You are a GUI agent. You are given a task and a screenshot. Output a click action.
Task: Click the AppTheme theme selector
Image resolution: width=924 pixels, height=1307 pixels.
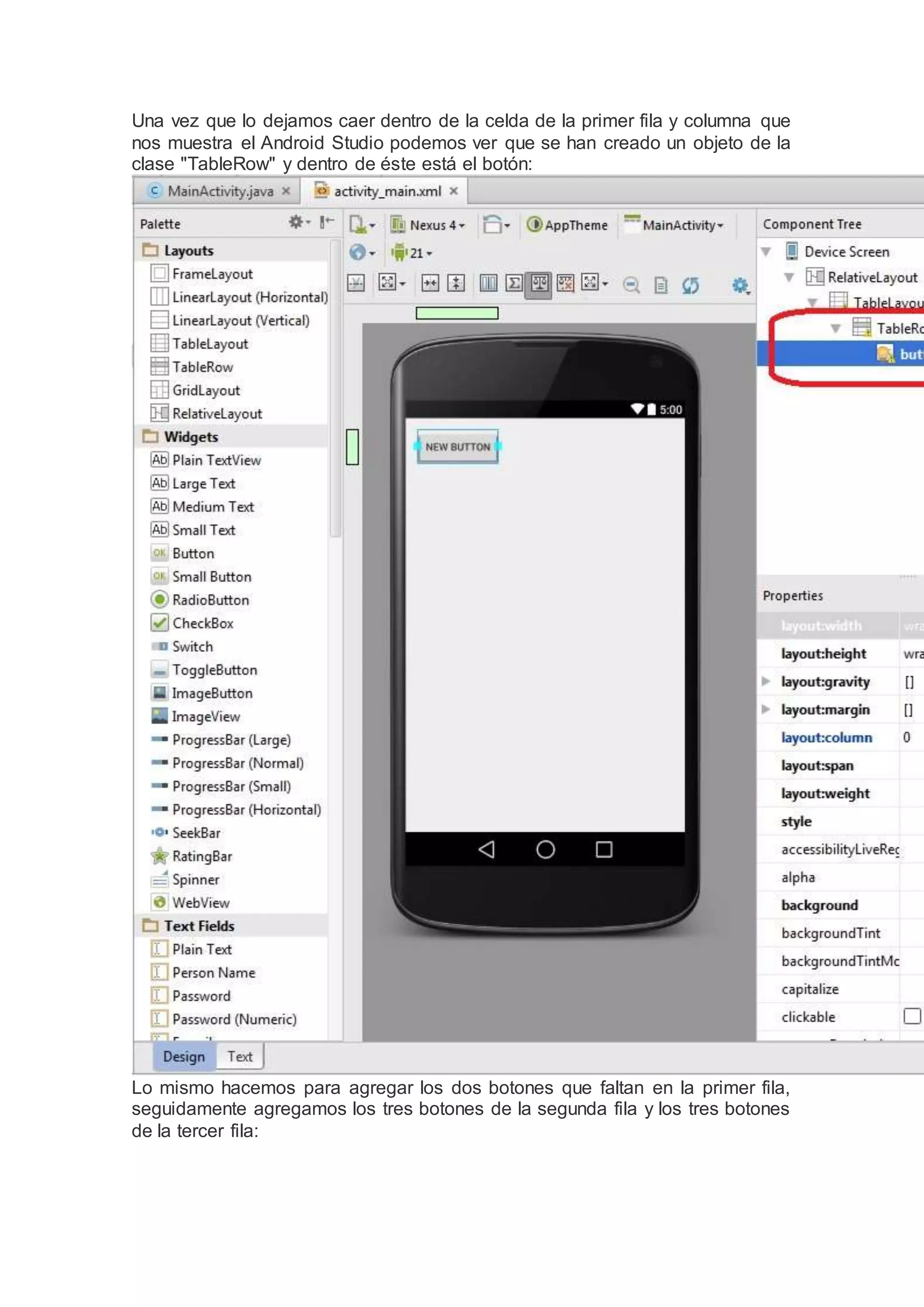[x=567, y=225]
